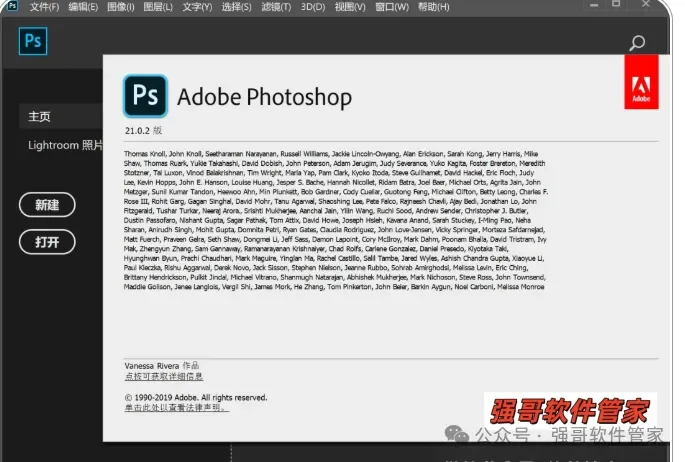Maximize the Photoshop window
The width and height of the screenshot is (685, 462).
click(616, 4)
